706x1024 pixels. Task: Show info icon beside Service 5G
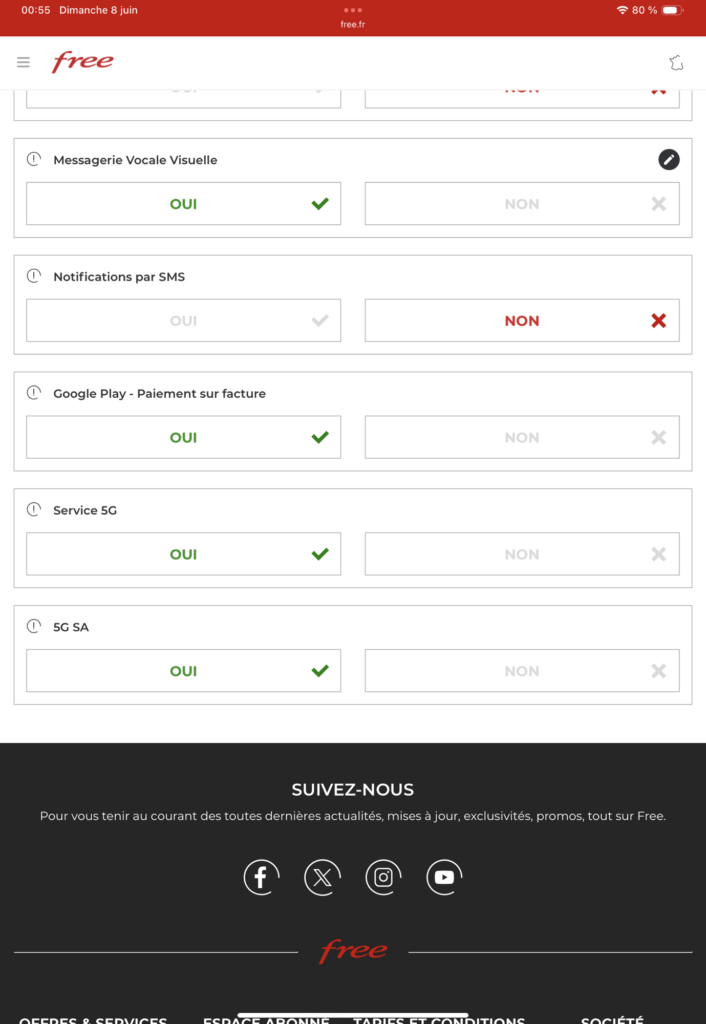click(x=34, y=510)
